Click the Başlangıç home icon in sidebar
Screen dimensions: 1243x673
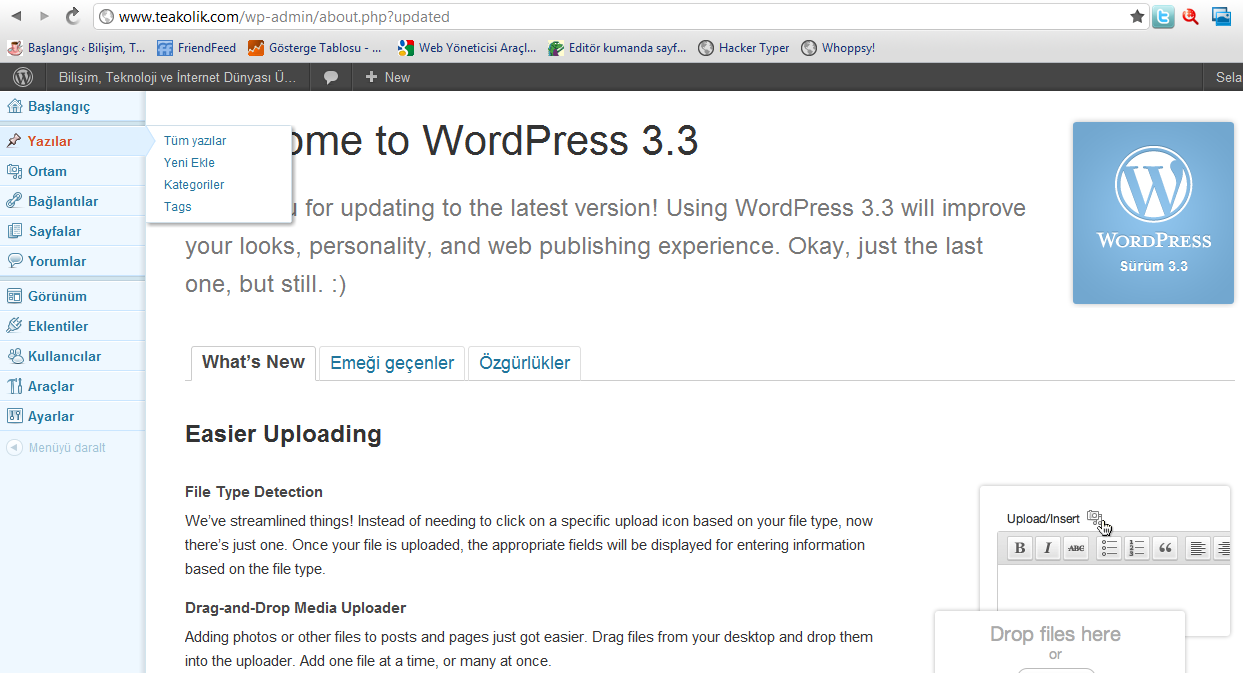pyautogui.click(x=14, y=106)
